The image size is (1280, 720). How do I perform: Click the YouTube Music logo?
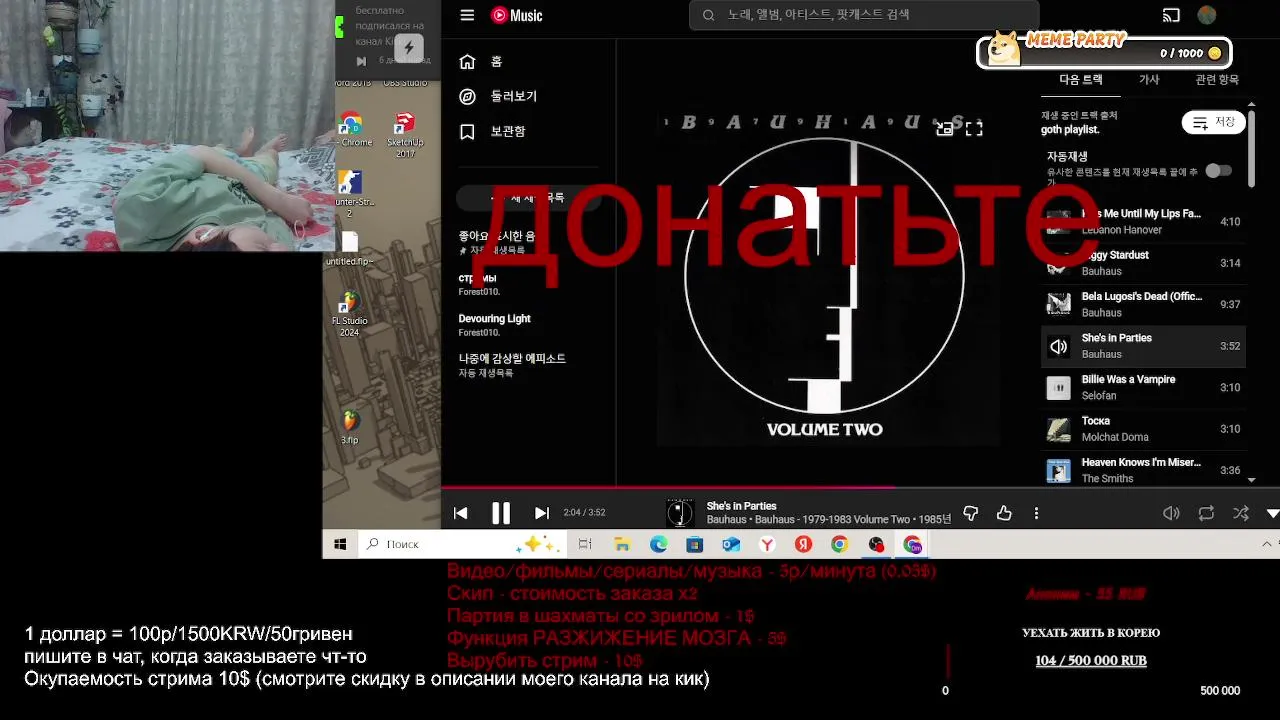[517, 15]
